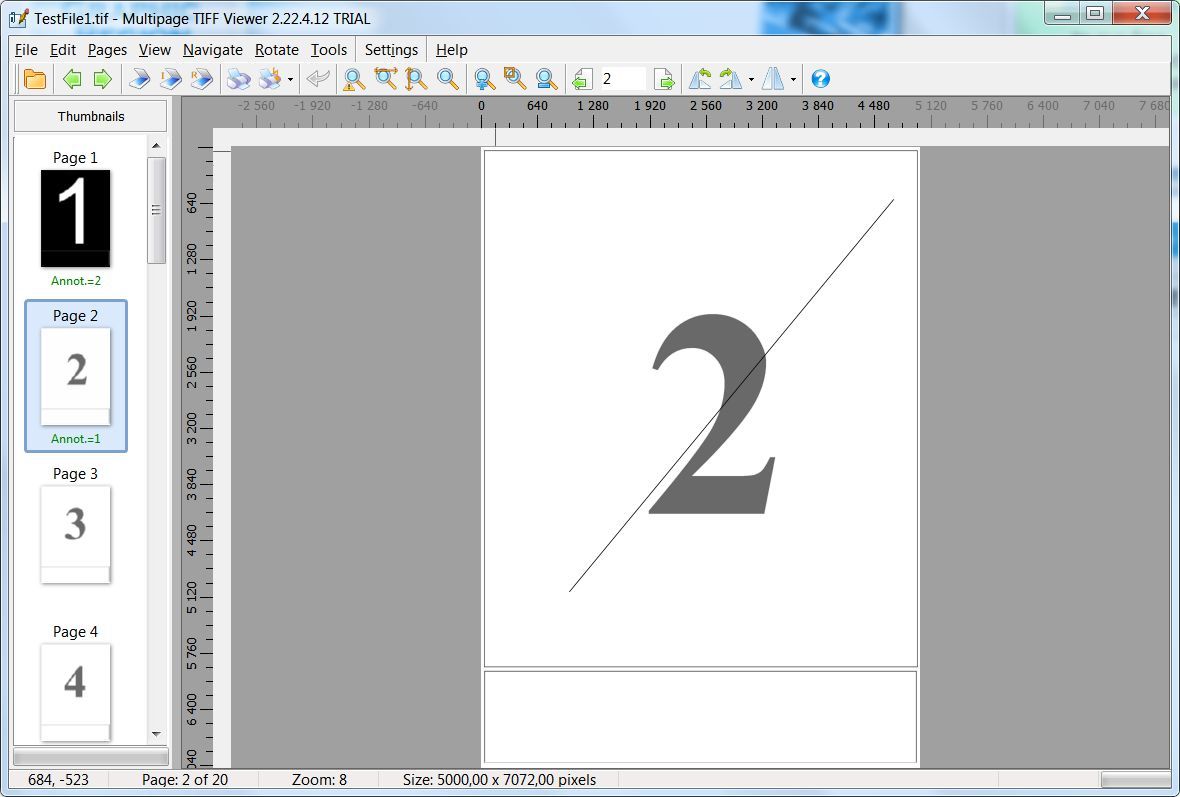
Task: Select the Page 1 thumbnail
Action: pyautogui.click(x=75, y=218)
